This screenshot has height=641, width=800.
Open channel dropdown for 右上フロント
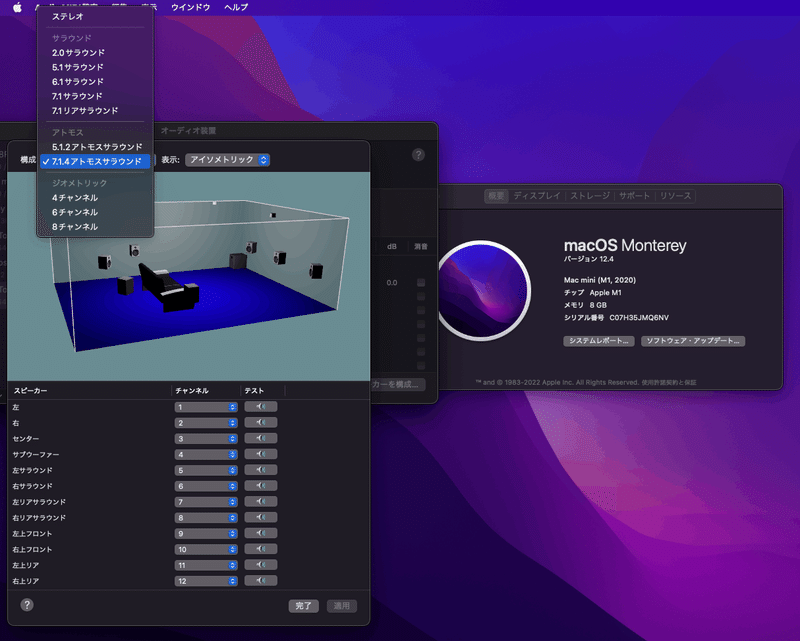click(206, 550)
